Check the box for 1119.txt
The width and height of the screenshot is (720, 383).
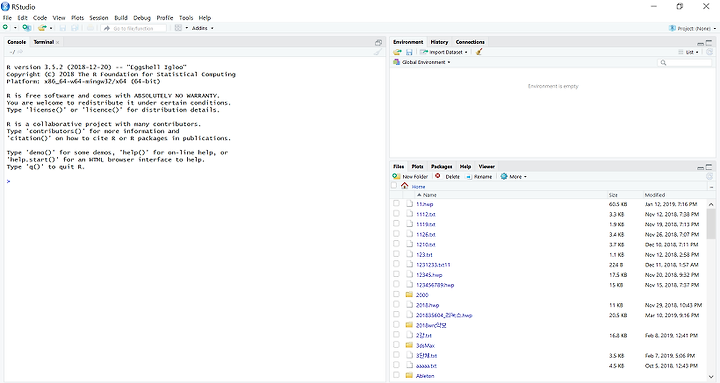(x=396, y=223)
